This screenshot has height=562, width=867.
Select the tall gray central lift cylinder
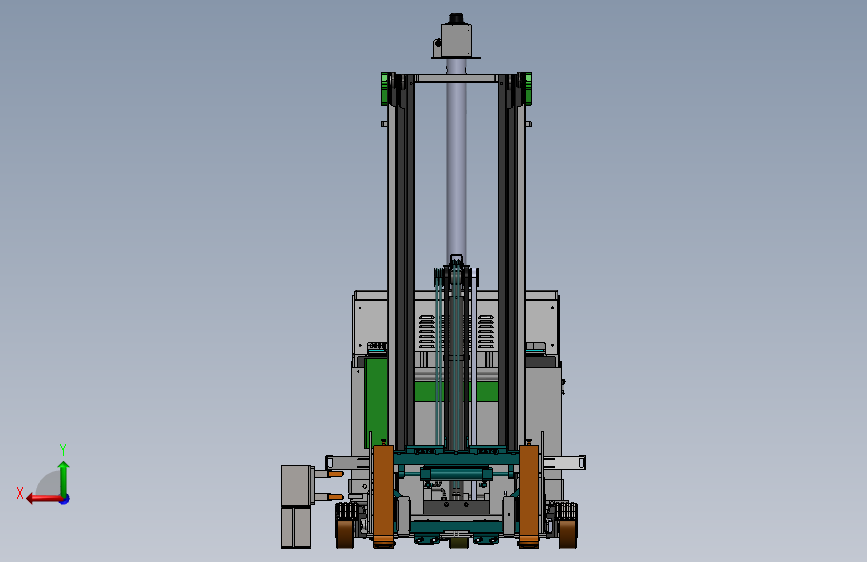(x=456, y=158)
